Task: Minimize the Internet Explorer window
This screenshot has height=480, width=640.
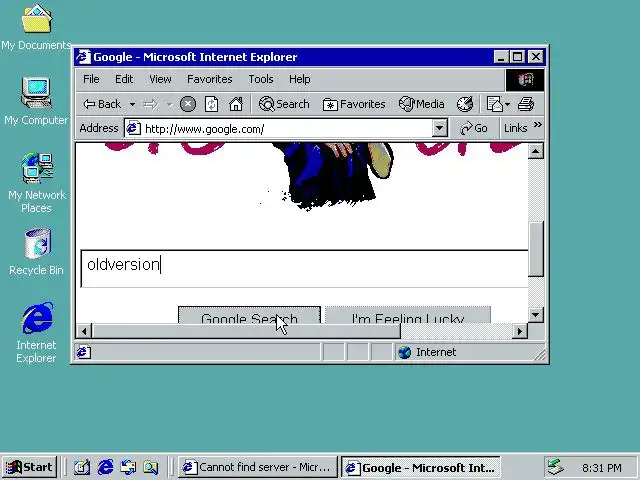Action: point(500,57)
